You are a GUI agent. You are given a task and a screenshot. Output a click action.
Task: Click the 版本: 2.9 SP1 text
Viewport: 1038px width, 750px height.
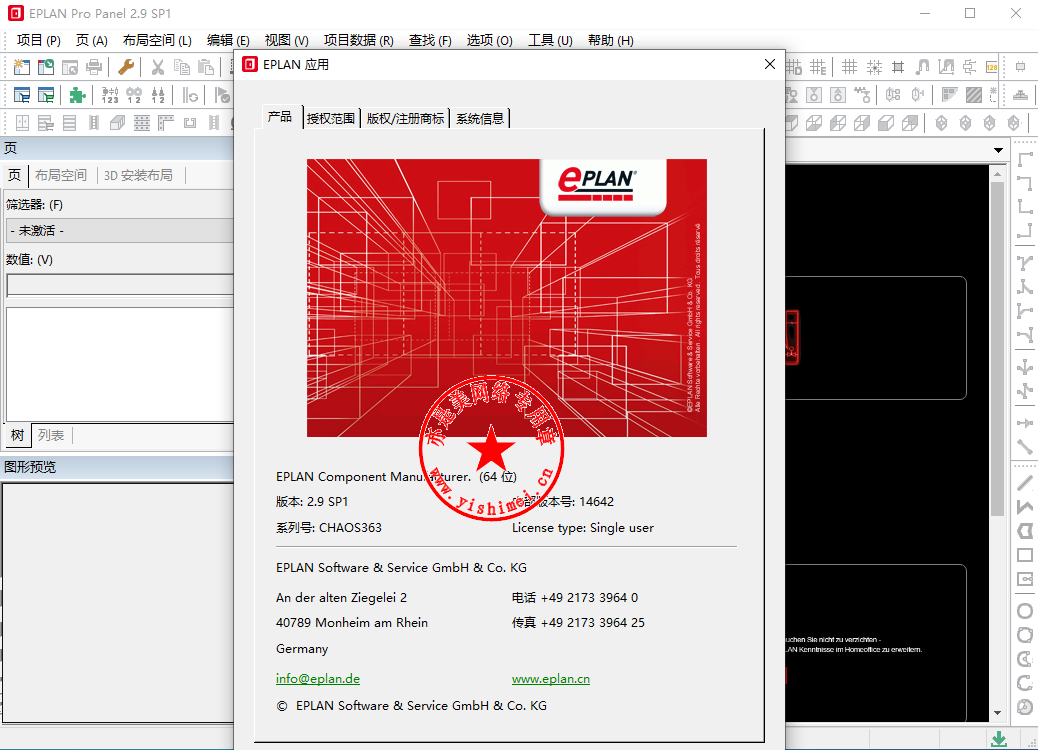pyautogui.click(x=312, y=502)
